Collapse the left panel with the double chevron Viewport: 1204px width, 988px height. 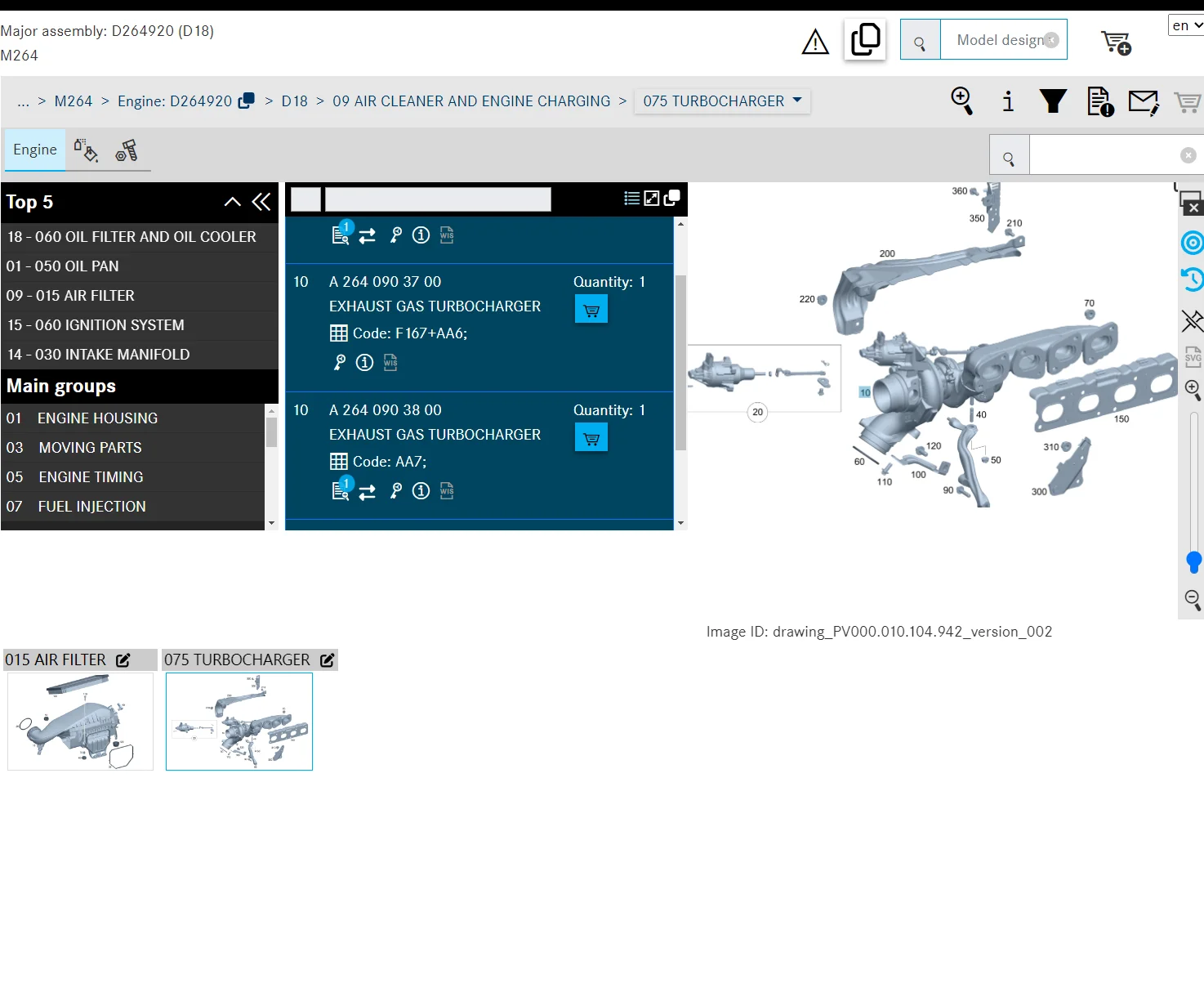[261, 202]
